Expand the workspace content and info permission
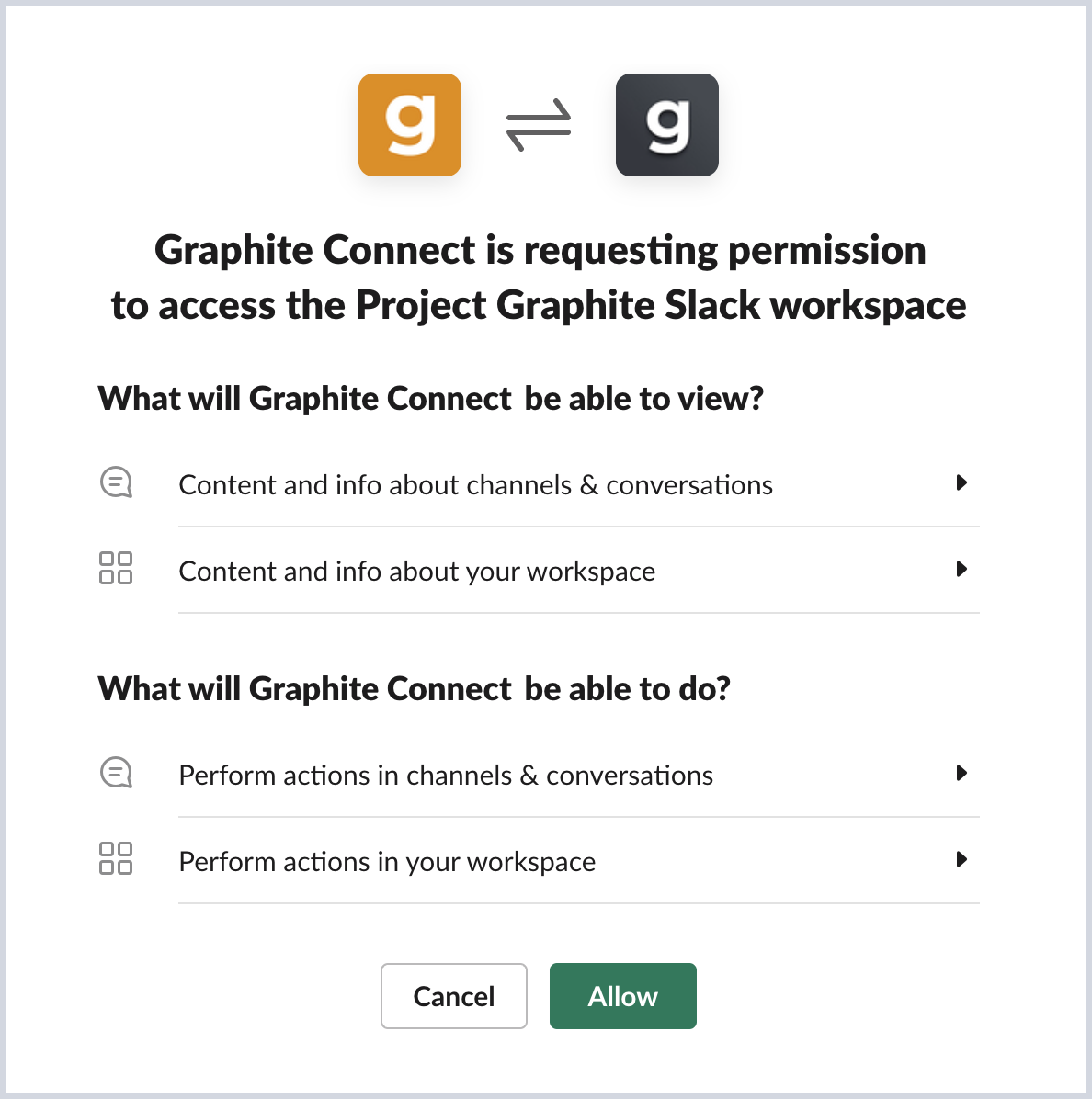The image size is (1092, 1099). (963, 570)
